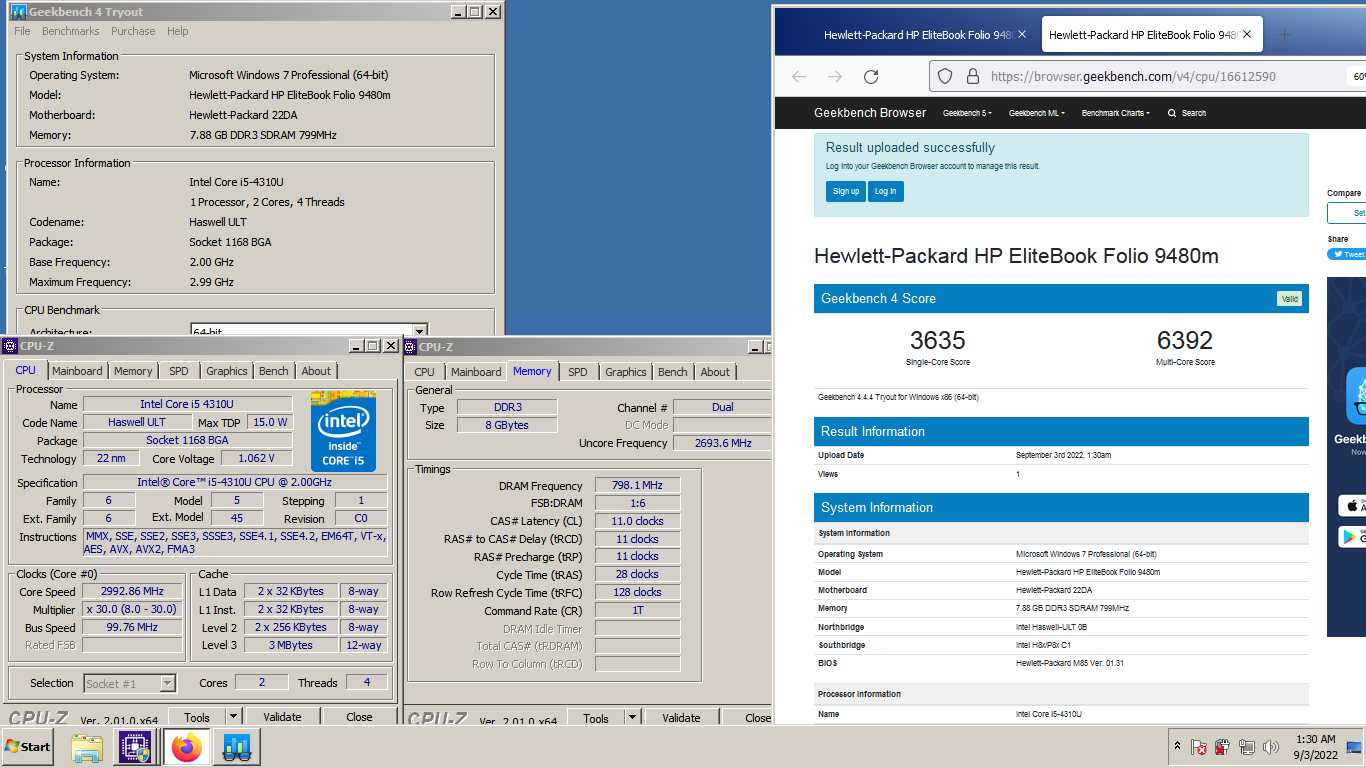Switch to Bench tab in CPU-Z Memory-tab window
This screenshot has height=768, width=1366.
click(673, 372)
